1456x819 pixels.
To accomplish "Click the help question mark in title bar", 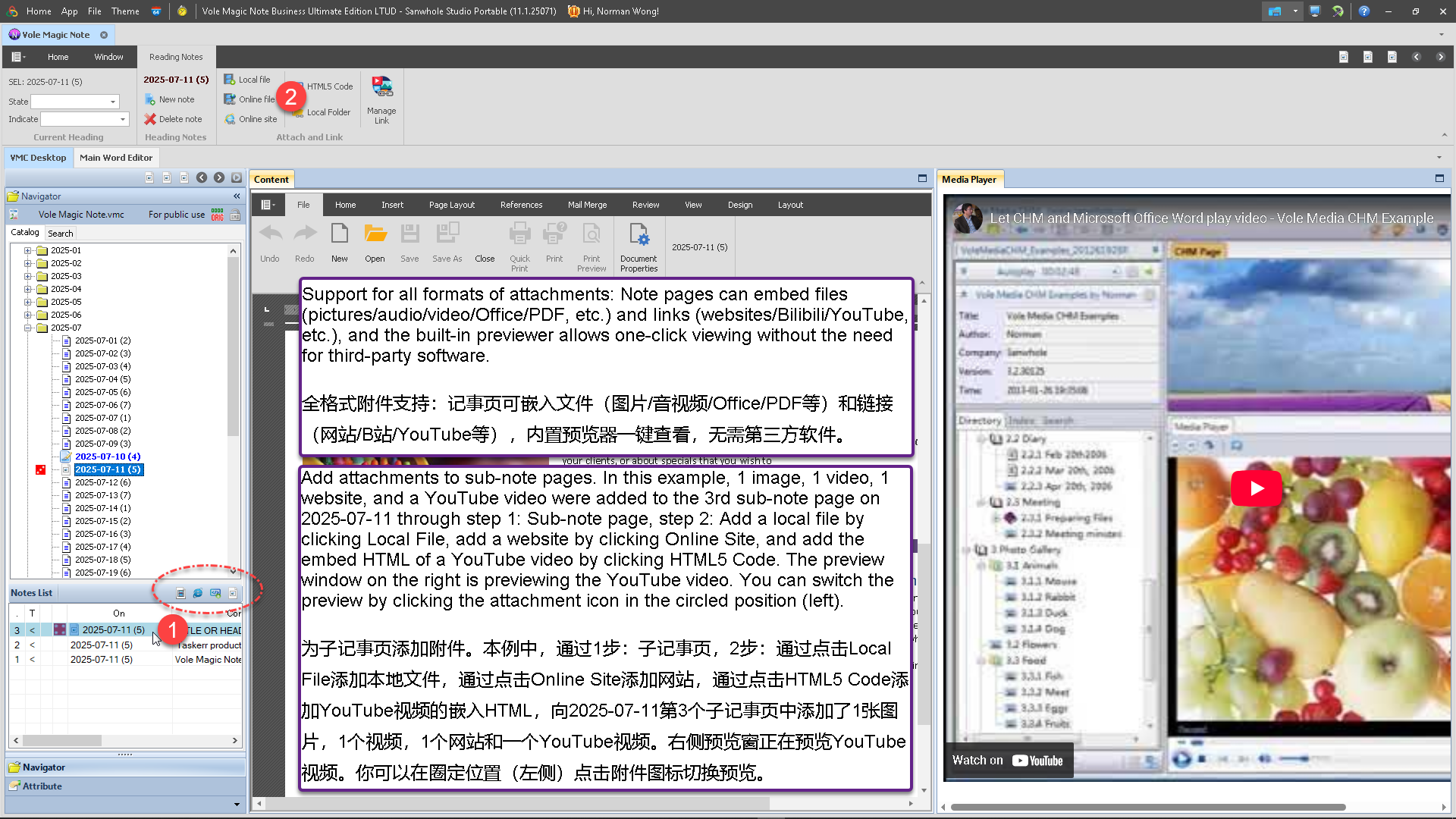I will point(1364,11).
